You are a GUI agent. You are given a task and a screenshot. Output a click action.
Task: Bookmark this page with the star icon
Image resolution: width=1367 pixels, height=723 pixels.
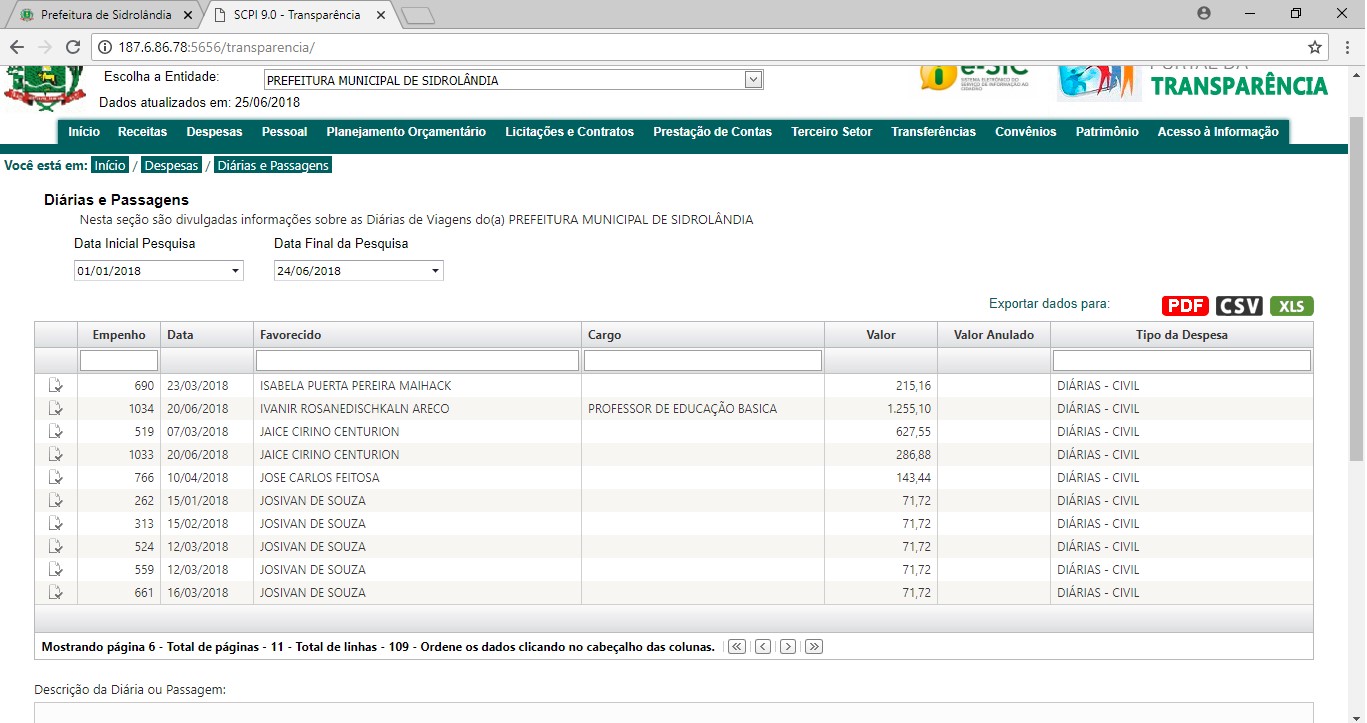coord(1315,47)
